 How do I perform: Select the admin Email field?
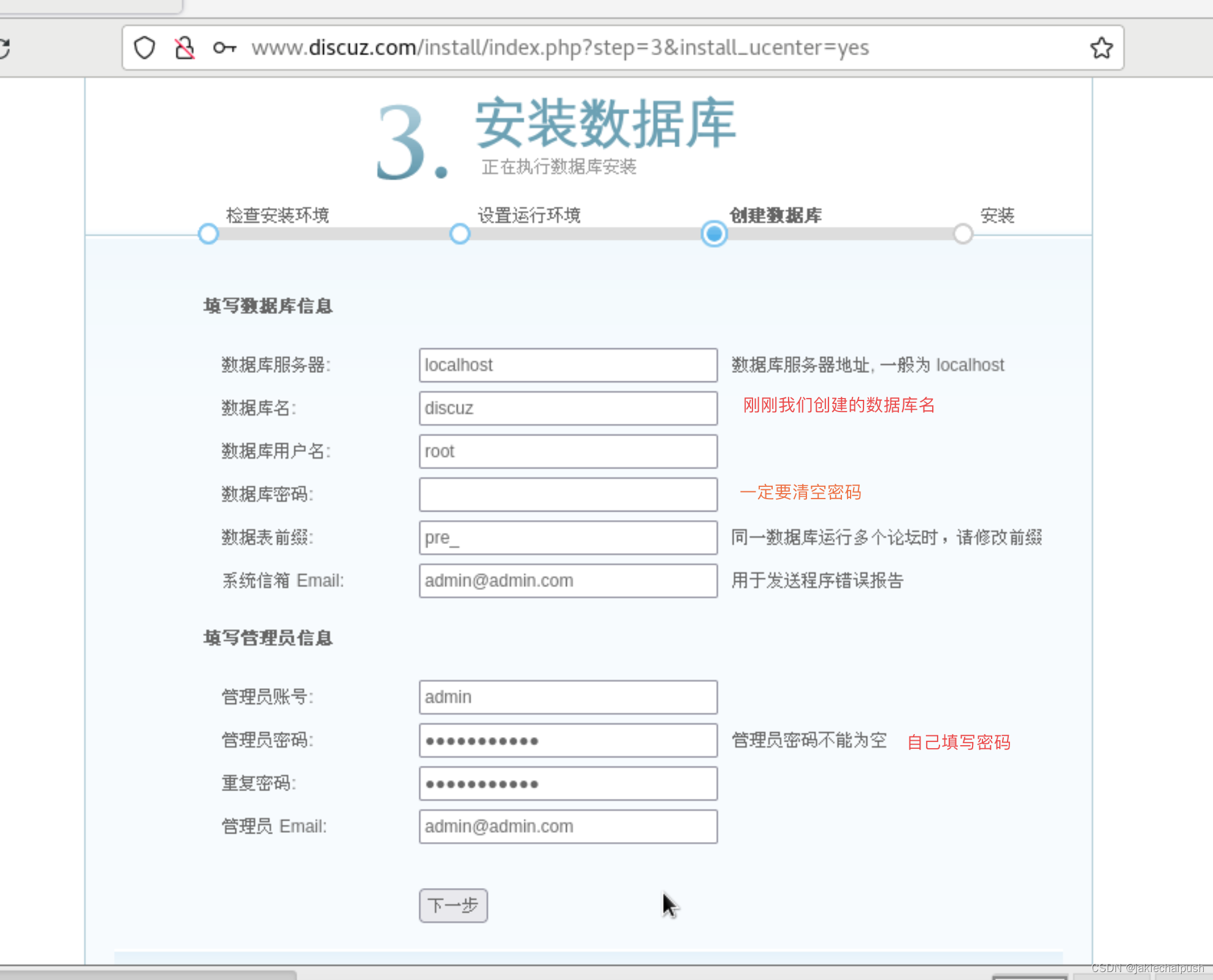(568, 826)
